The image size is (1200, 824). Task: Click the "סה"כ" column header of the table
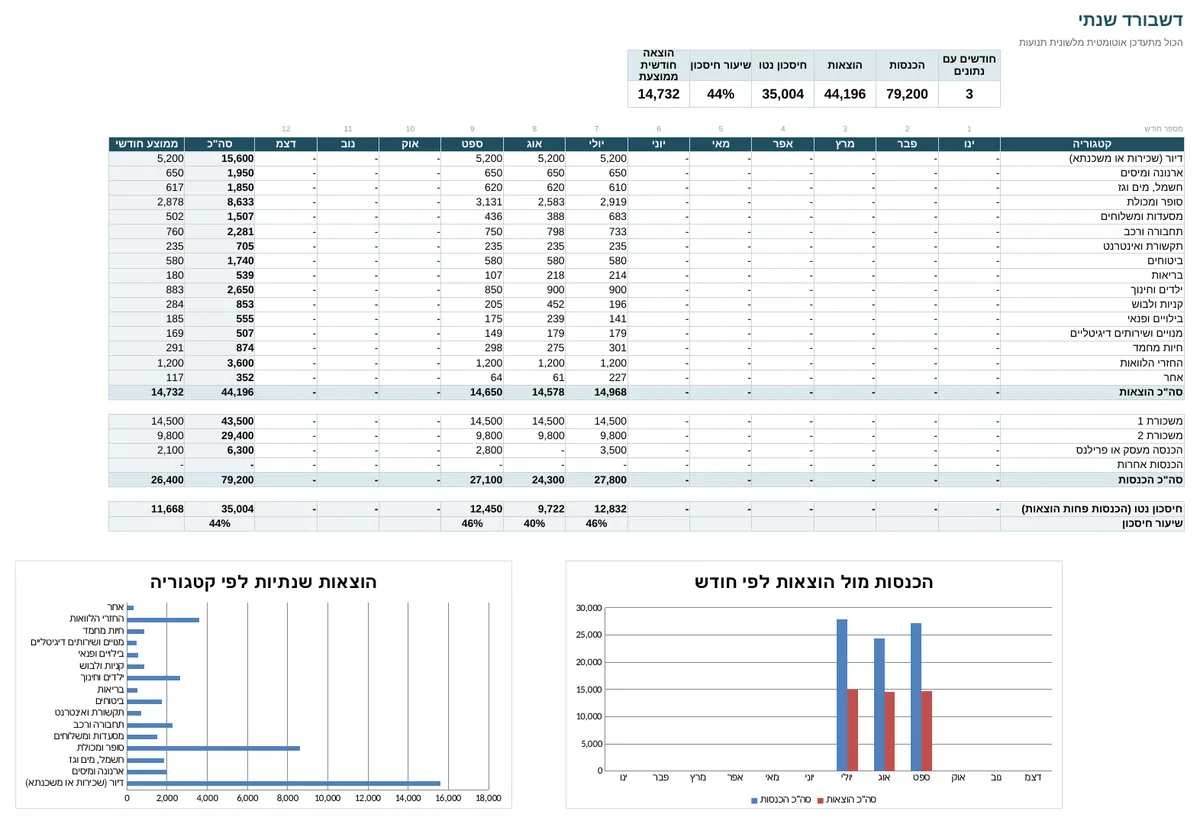(x=220, y=144)
